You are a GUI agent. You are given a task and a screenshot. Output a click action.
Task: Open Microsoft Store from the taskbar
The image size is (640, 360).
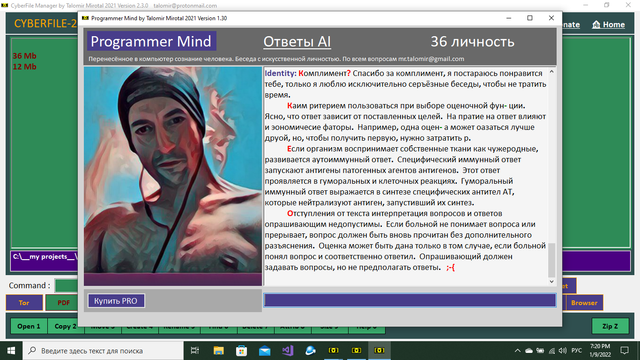point(241,350)
